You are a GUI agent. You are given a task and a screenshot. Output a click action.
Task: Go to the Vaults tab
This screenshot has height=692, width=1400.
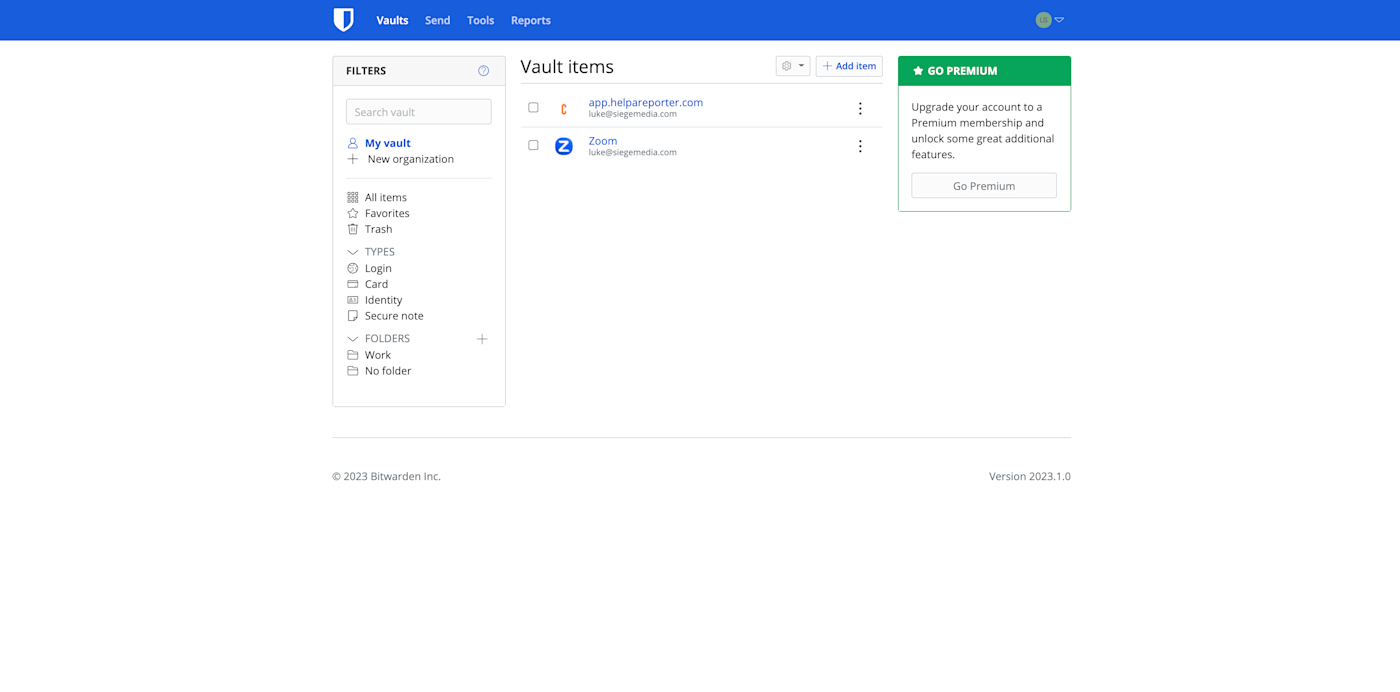click(x=392, y=20)
